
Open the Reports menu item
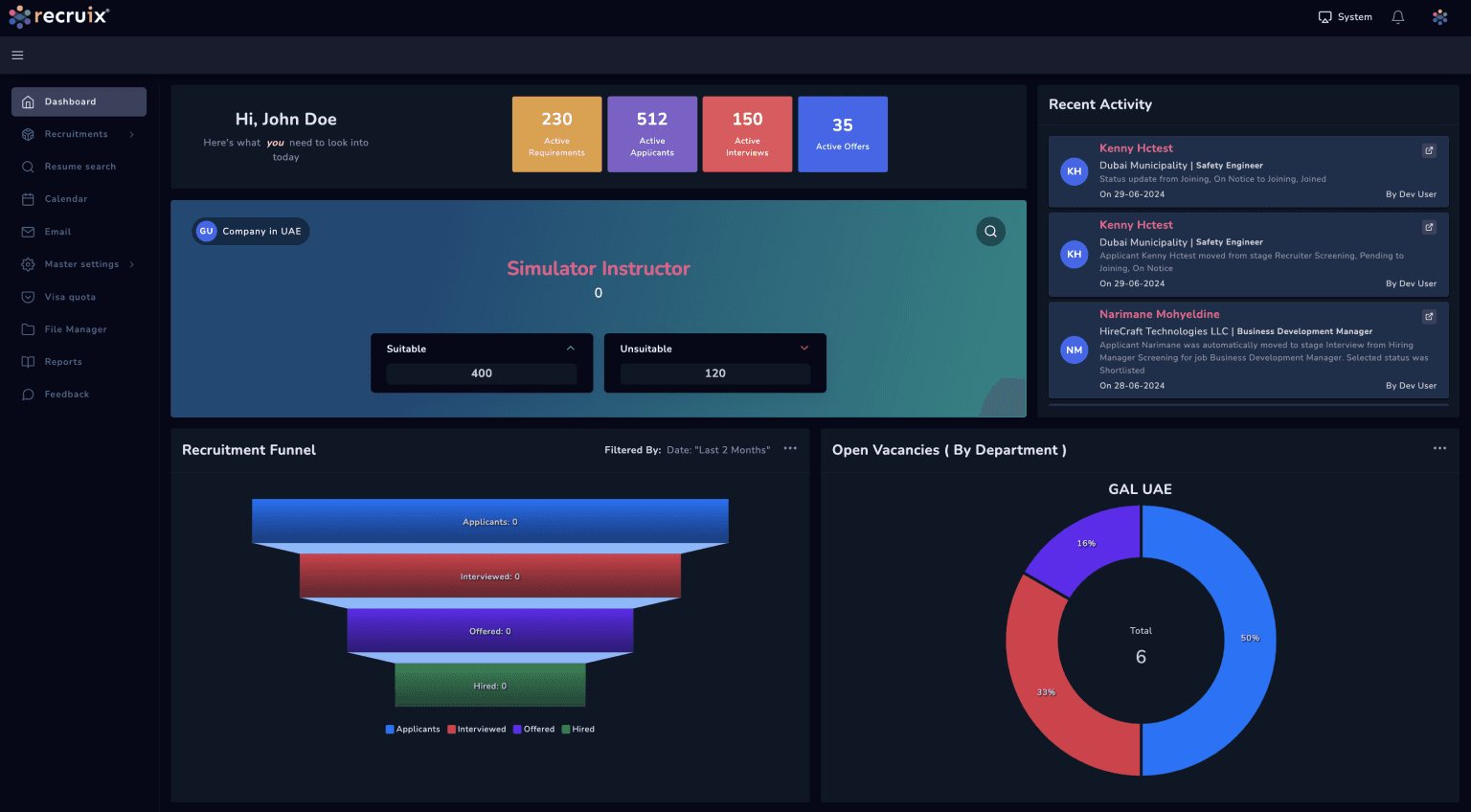pos(63,362)
